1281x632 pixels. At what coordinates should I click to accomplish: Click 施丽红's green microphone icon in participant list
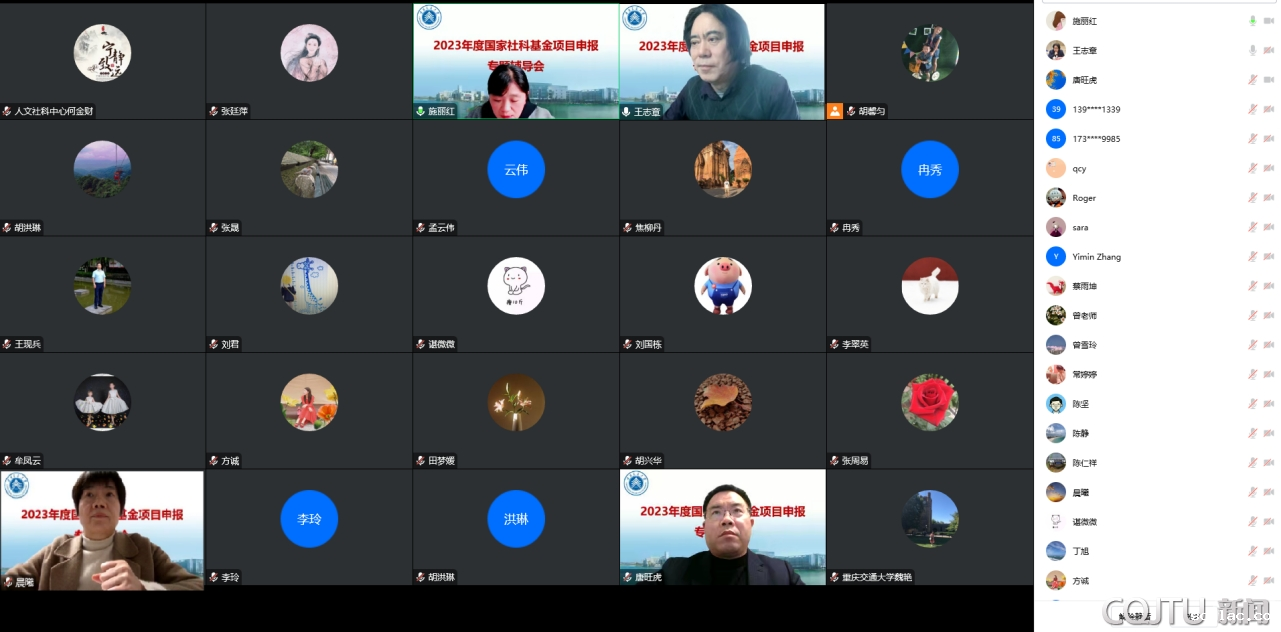pyautogui.click(x=1252, y=21)
